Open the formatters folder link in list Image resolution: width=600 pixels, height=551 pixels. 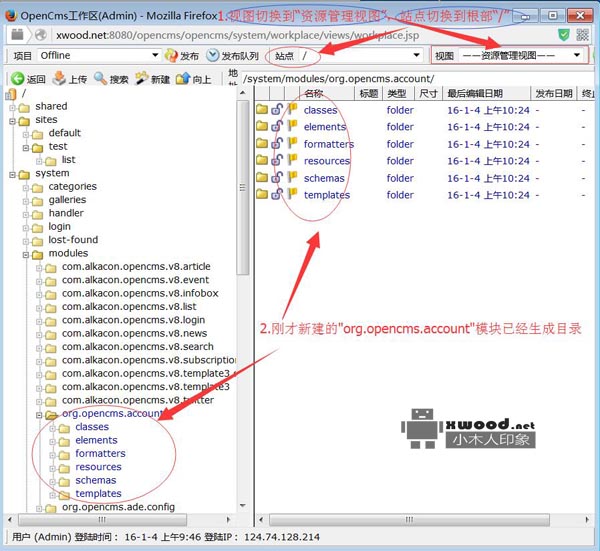tap(329, 144)
